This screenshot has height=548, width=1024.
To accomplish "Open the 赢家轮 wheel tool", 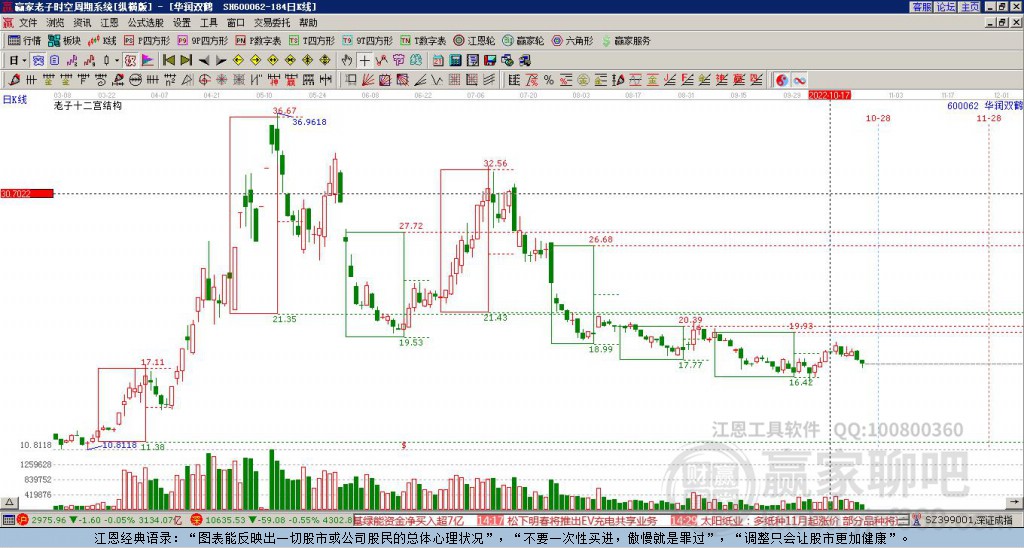I will [523, 40].
